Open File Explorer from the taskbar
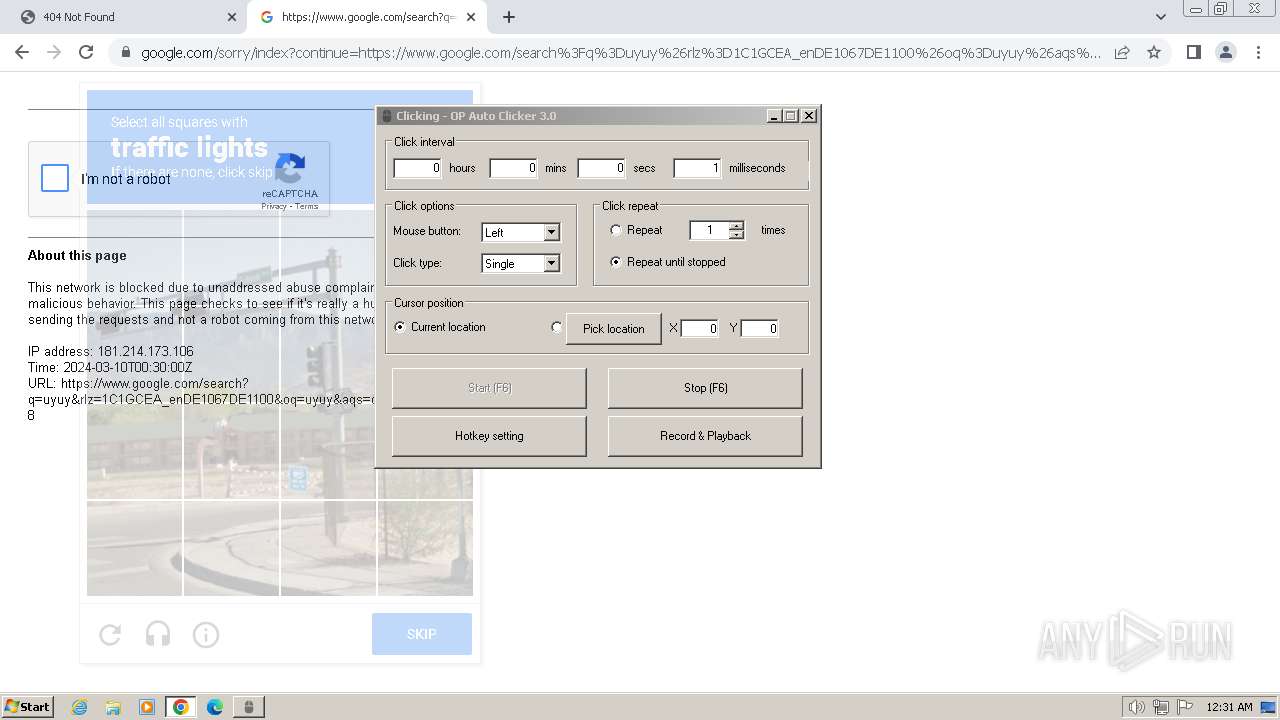This screenshot has height=720, width=1280. [x=113, y=707]
